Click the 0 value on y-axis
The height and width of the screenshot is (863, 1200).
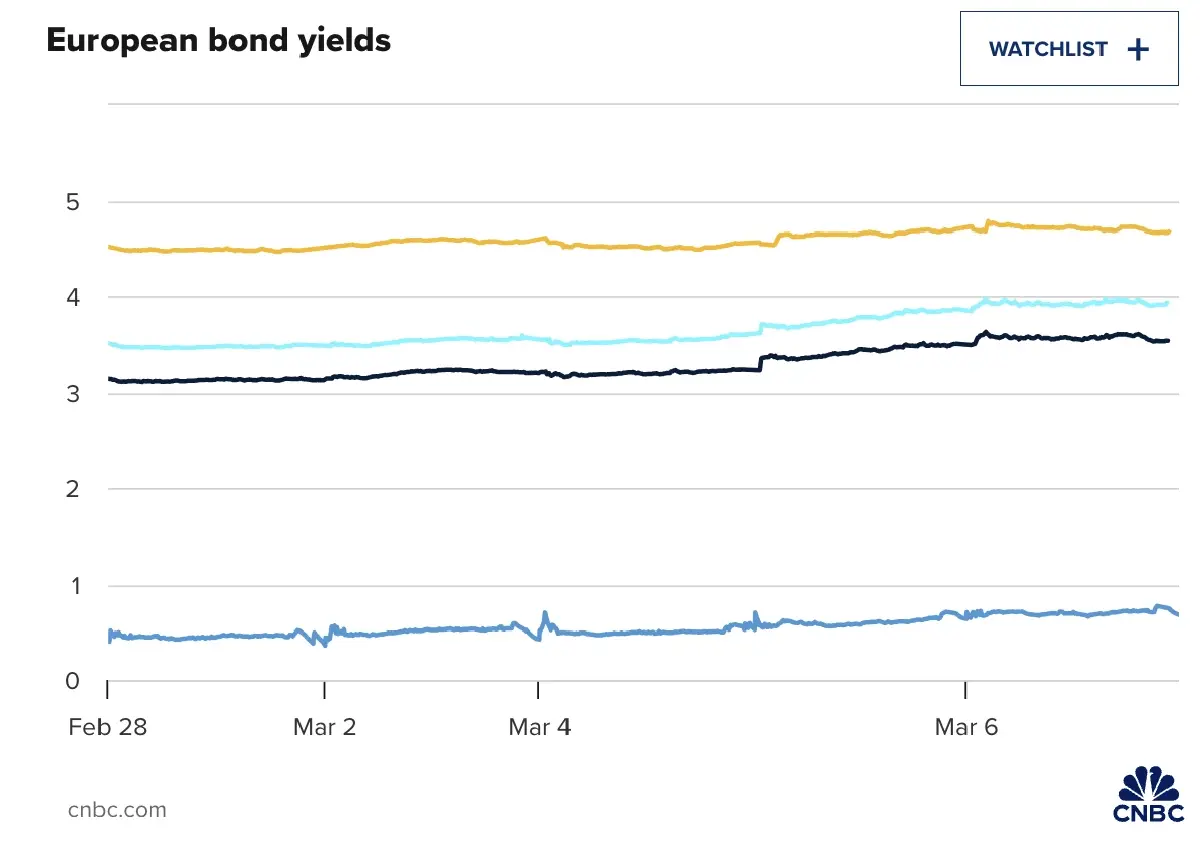72,681
